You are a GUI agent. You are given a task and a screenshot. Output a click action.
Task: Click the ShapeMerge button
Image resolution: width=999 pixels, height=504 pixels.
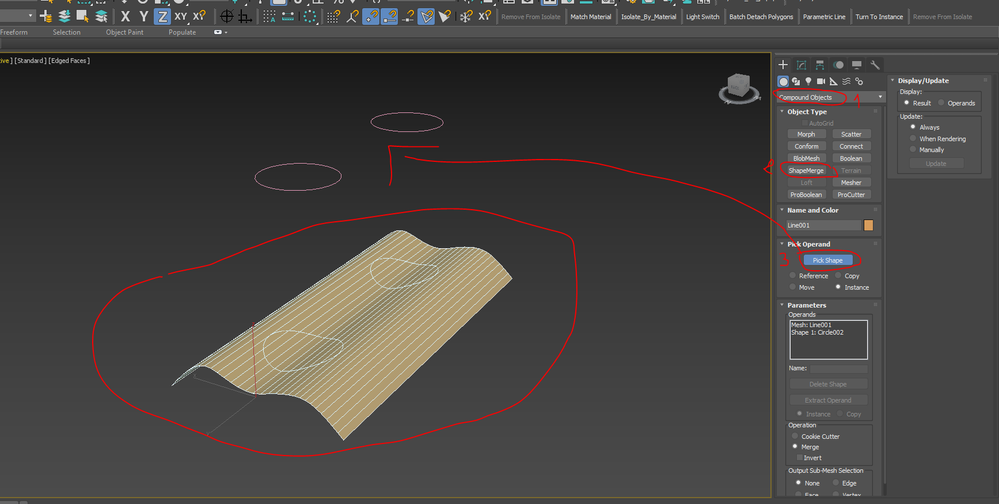[806, 171]
